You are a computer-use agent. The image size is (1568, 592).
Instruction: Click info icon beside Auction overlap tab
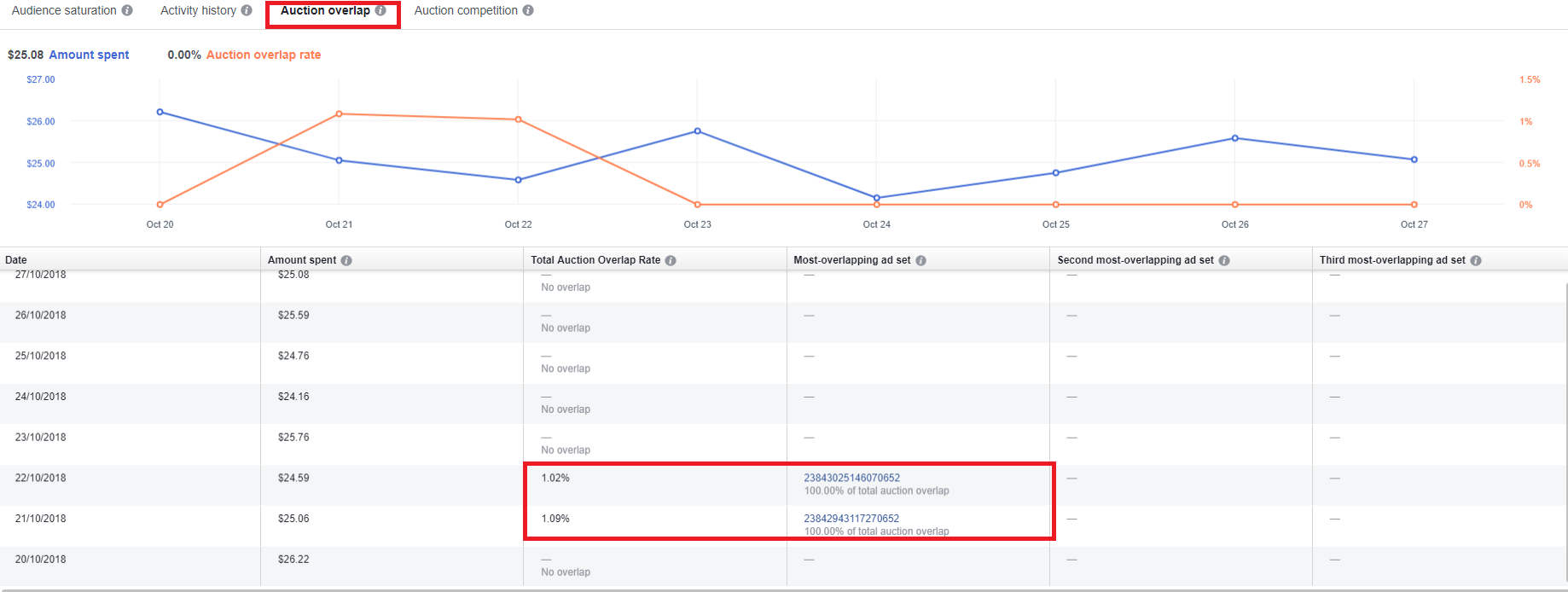[x=380, y=10]
